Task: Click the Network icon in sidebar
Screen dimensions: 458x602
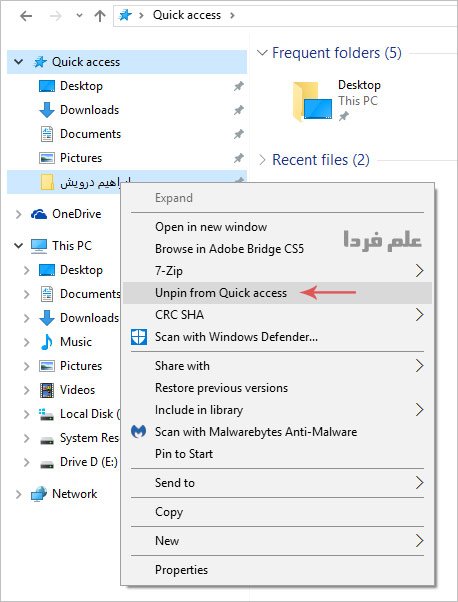Action: point(39,494)
